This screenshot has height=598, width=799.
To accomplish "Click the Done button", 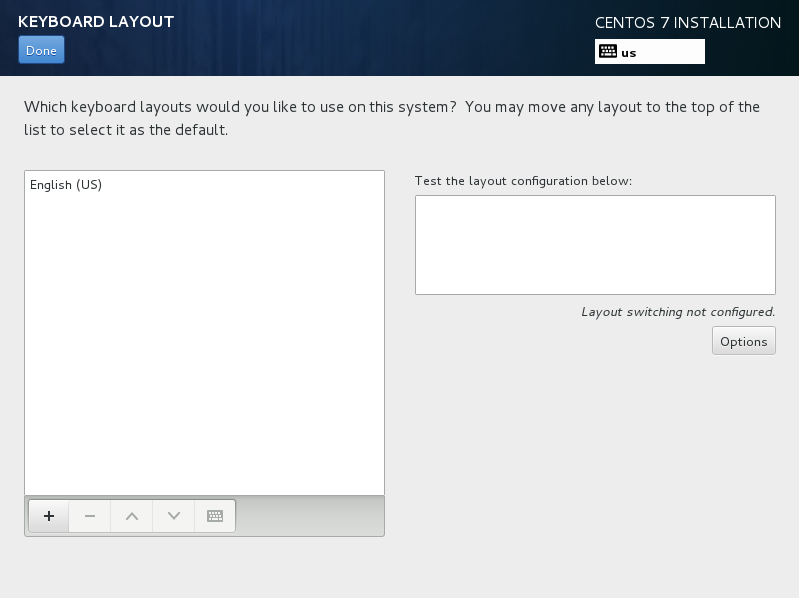I will point(41,50).
